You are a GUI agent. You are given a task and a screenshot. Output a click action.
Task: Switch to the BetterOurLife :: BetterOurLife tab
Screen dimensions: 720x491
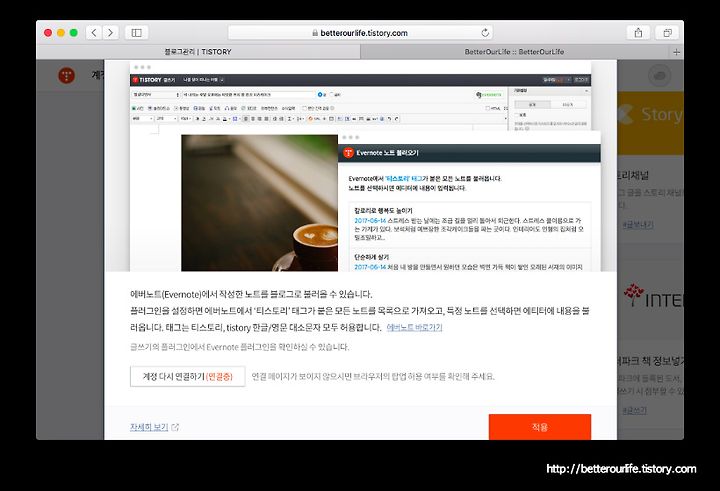[x=514, y=52]
